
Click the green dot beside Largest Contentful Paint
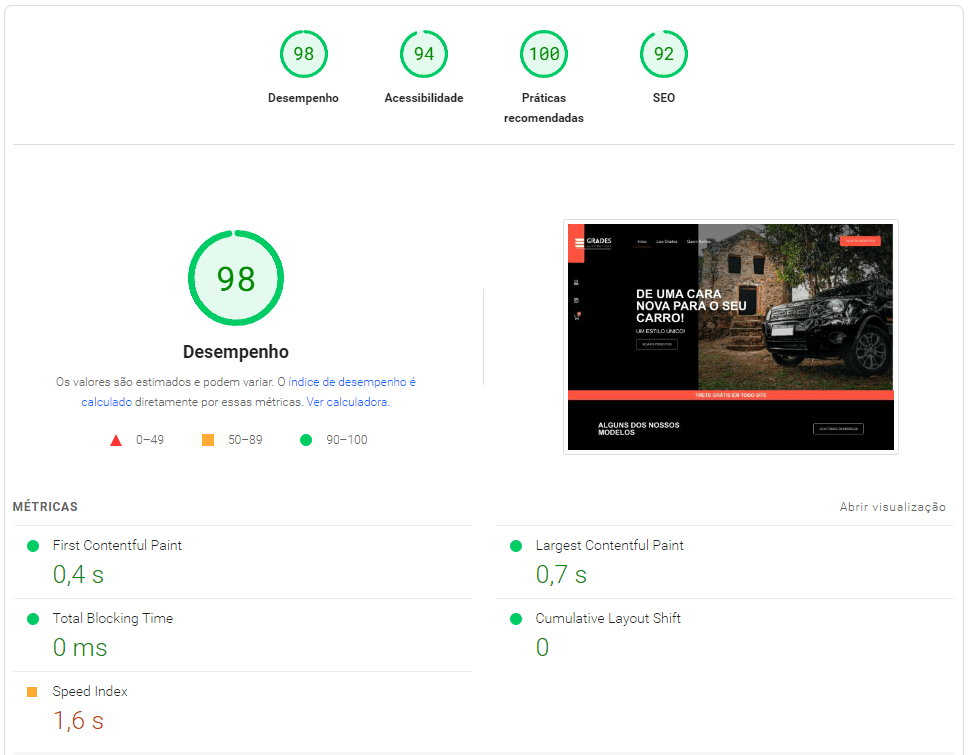(x=516, y=546)
